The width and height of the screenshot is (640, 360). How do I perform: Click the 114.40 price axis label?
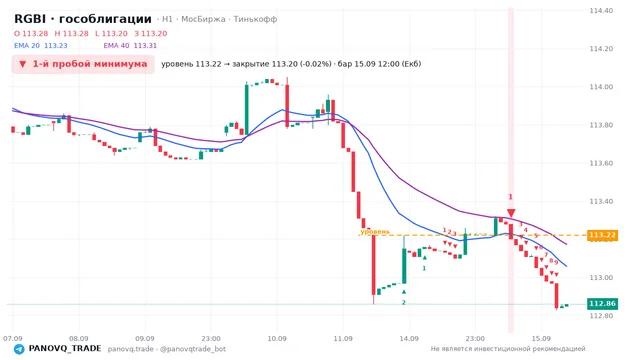(601, 11)
